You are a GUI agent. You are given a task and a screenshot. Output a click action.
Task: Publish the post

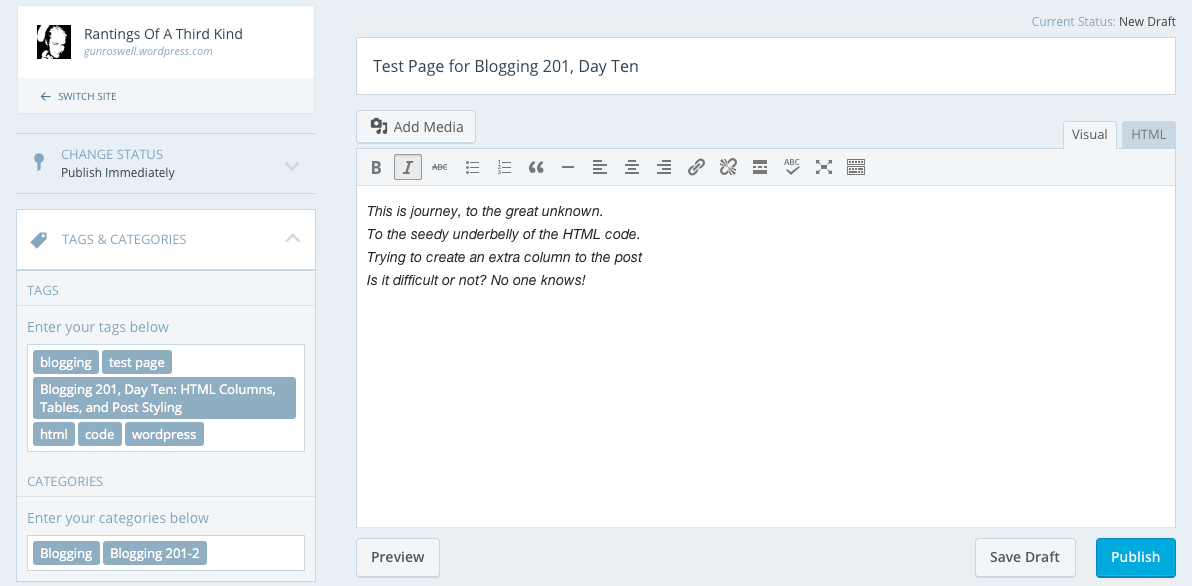coord(1135,557)
